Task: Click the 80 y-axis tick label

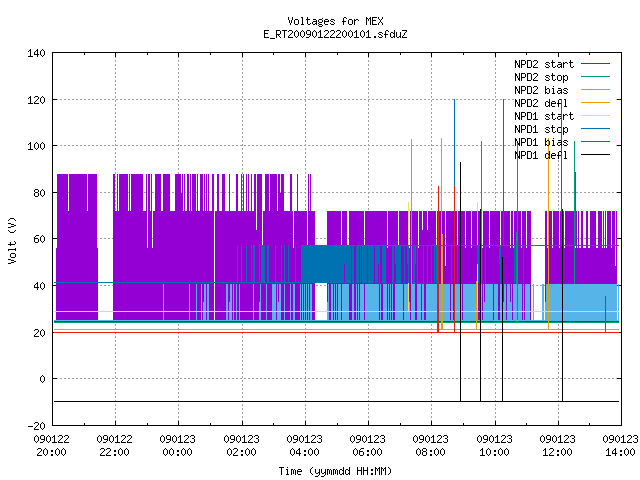Action: (39, 193)
